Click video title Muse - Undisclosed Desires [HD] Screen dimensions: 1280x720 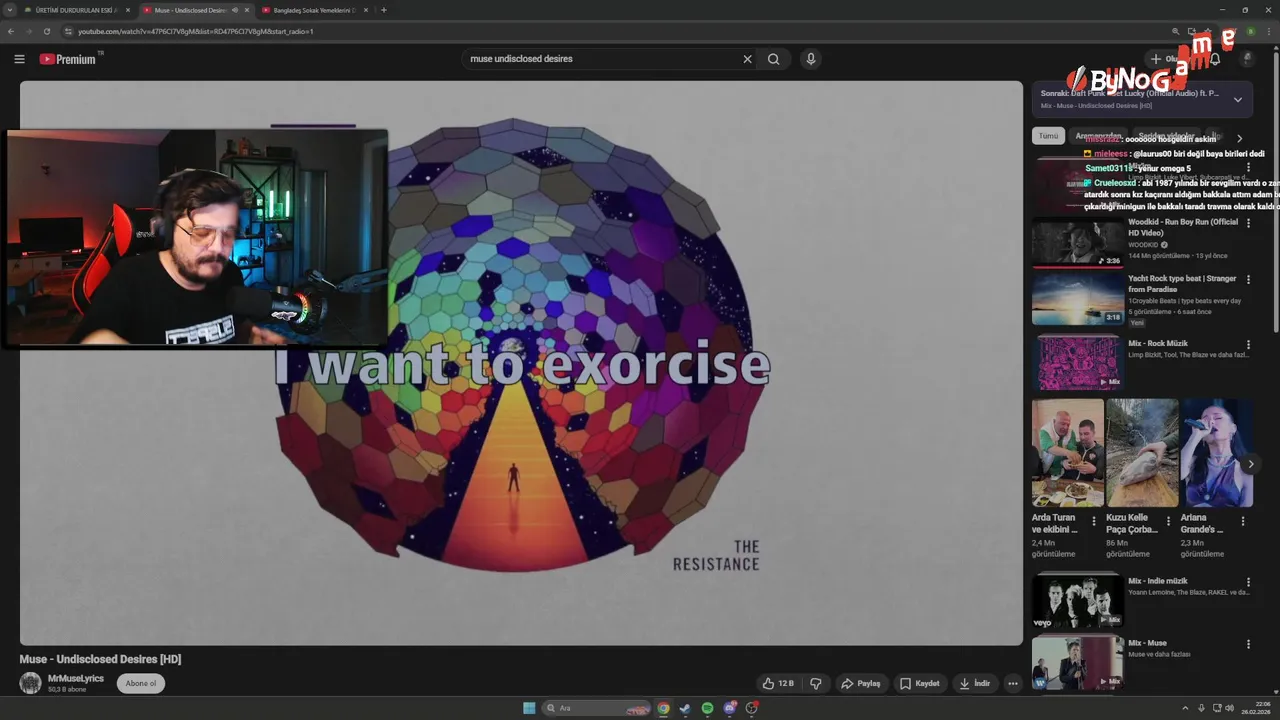[x=100, y=659]
